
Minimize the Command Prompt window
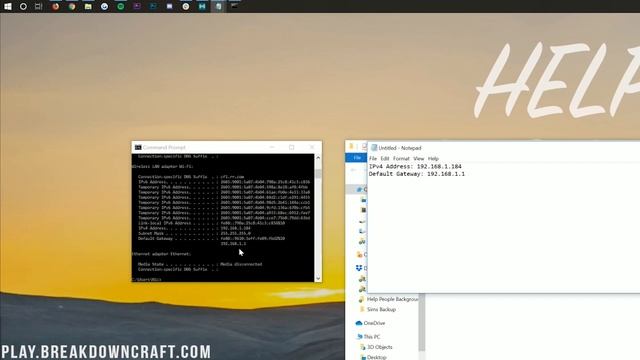(272, 147)
